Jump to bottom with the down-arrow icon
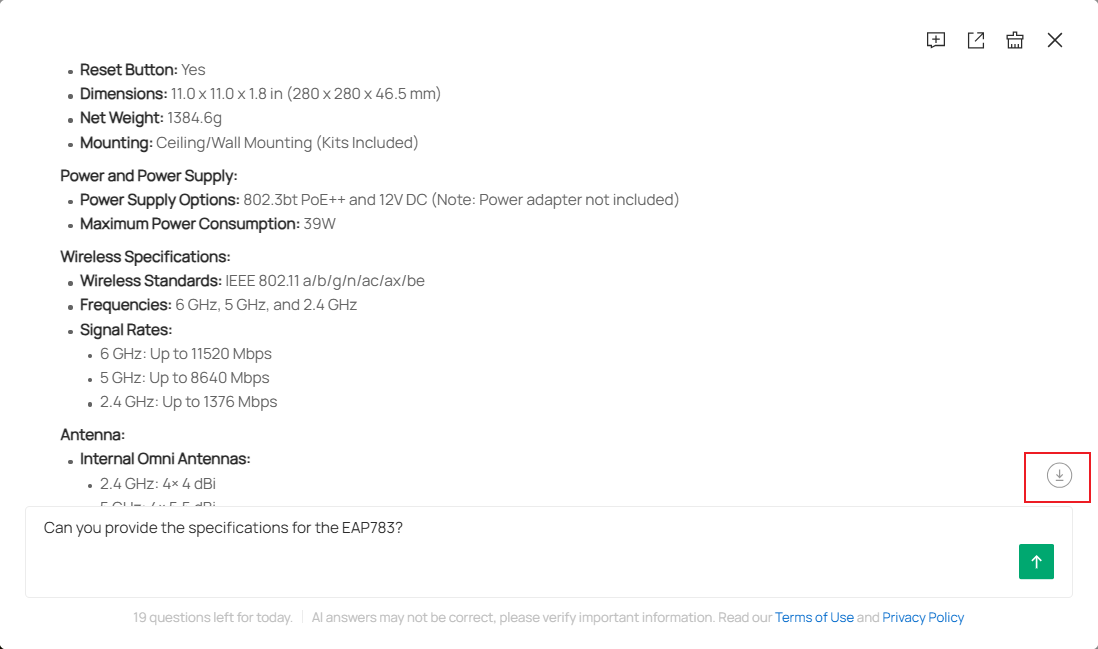The image size is (1098, 649). [1059, 476]
